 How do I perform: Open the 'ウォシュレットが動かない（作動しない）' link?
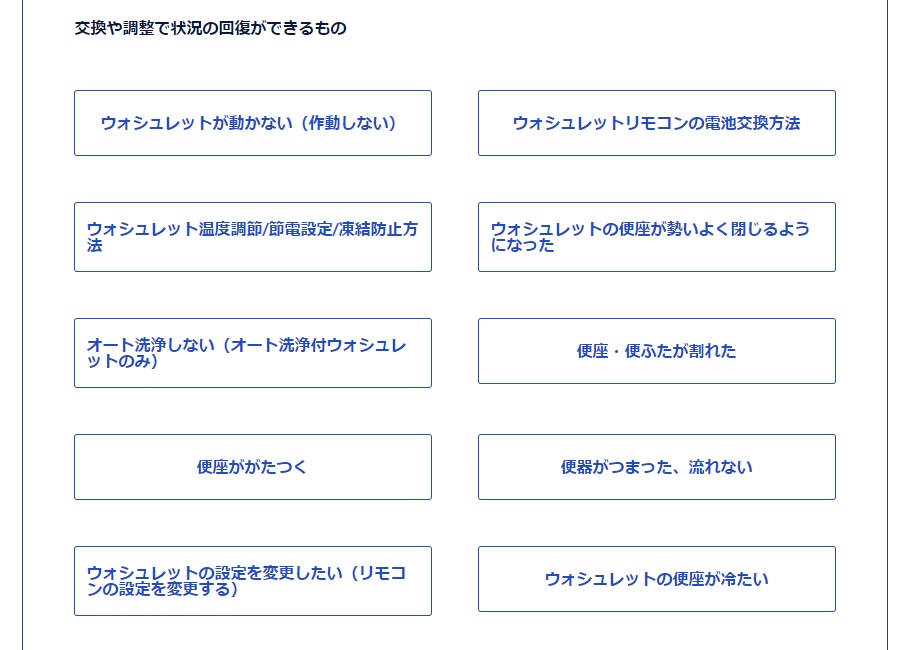252,123
